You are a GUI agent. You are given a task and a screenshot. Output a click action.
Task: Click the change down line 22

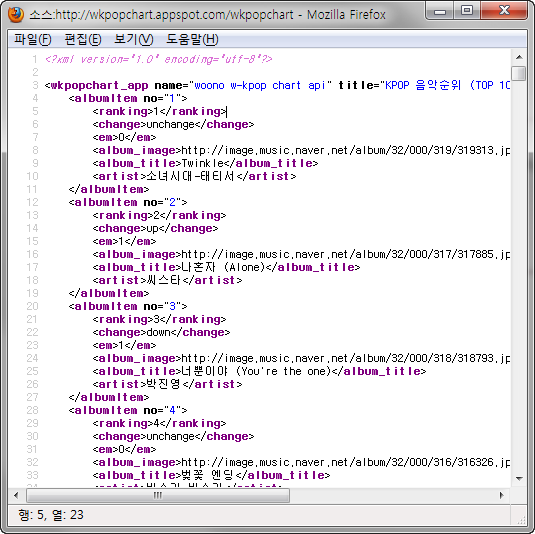pyautogui.click(x=161, y=332)
